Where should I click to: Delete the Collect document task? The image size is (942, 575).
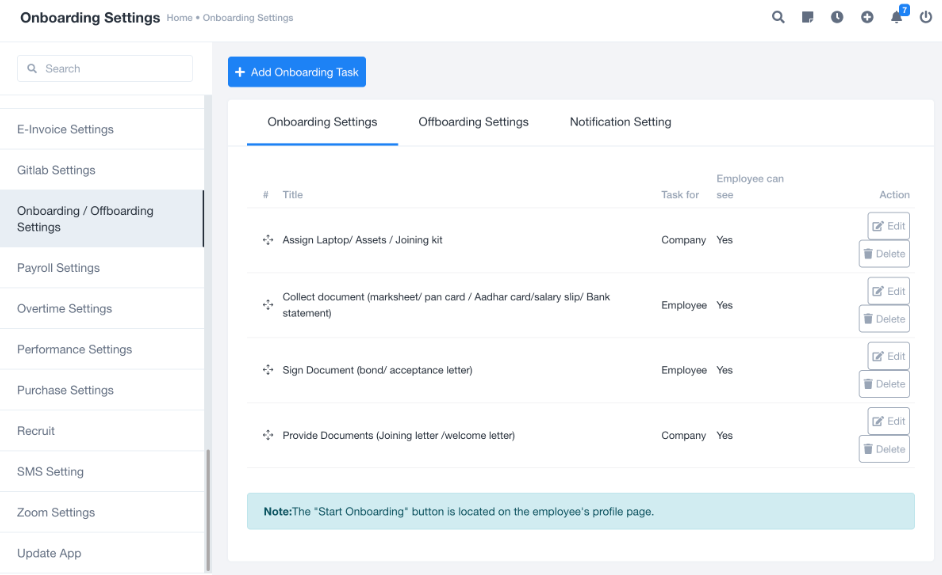coord(884,319)
